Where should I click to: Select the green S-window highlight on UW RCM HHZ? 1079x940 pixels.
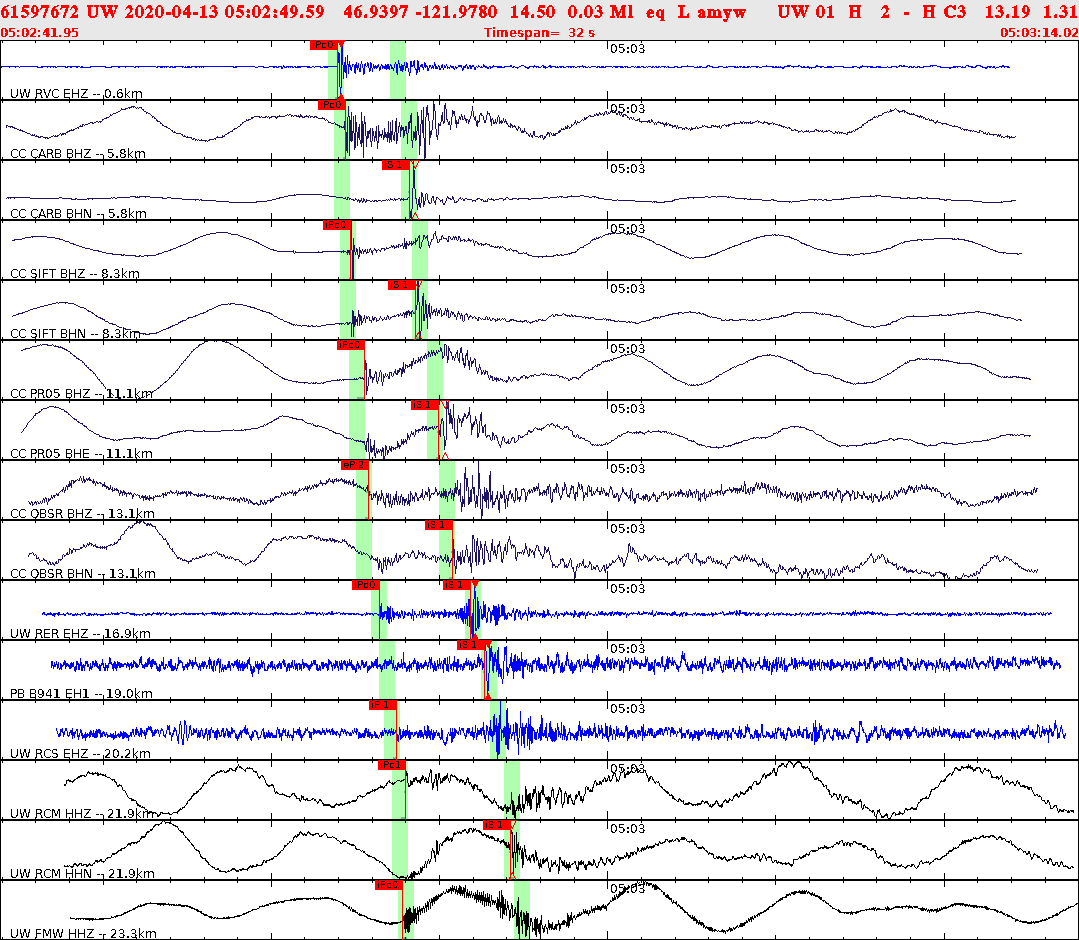tap(510, 790)
